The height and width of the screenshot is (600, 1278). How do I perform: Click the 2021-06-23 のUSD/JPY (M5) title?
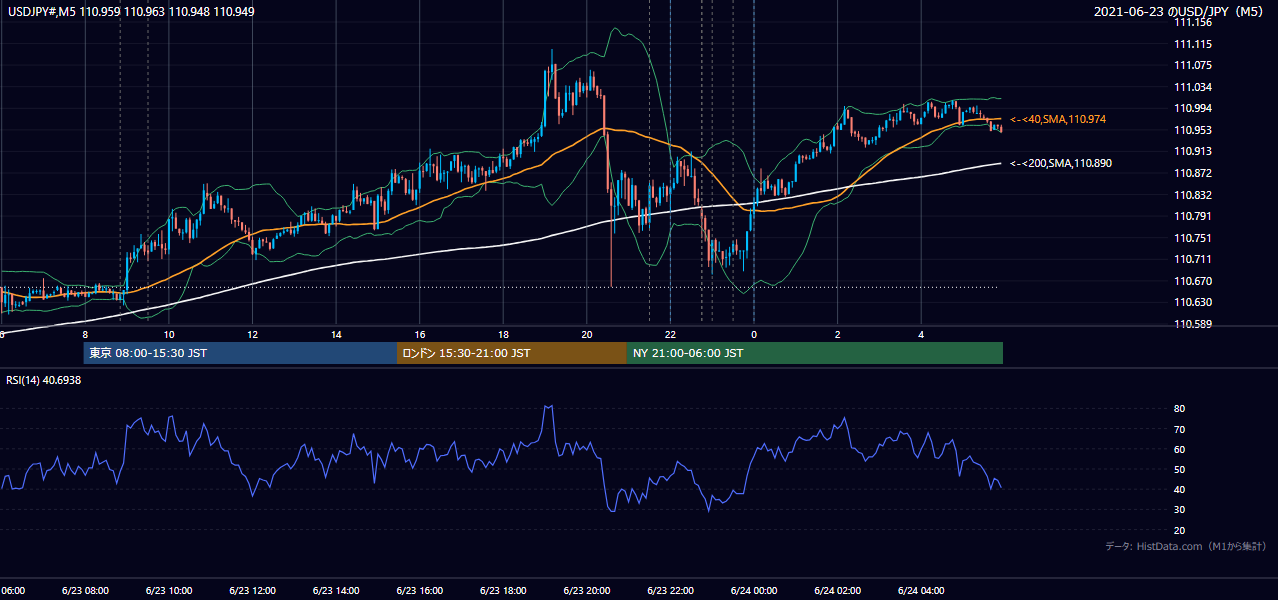click(x=1179, y=12)
